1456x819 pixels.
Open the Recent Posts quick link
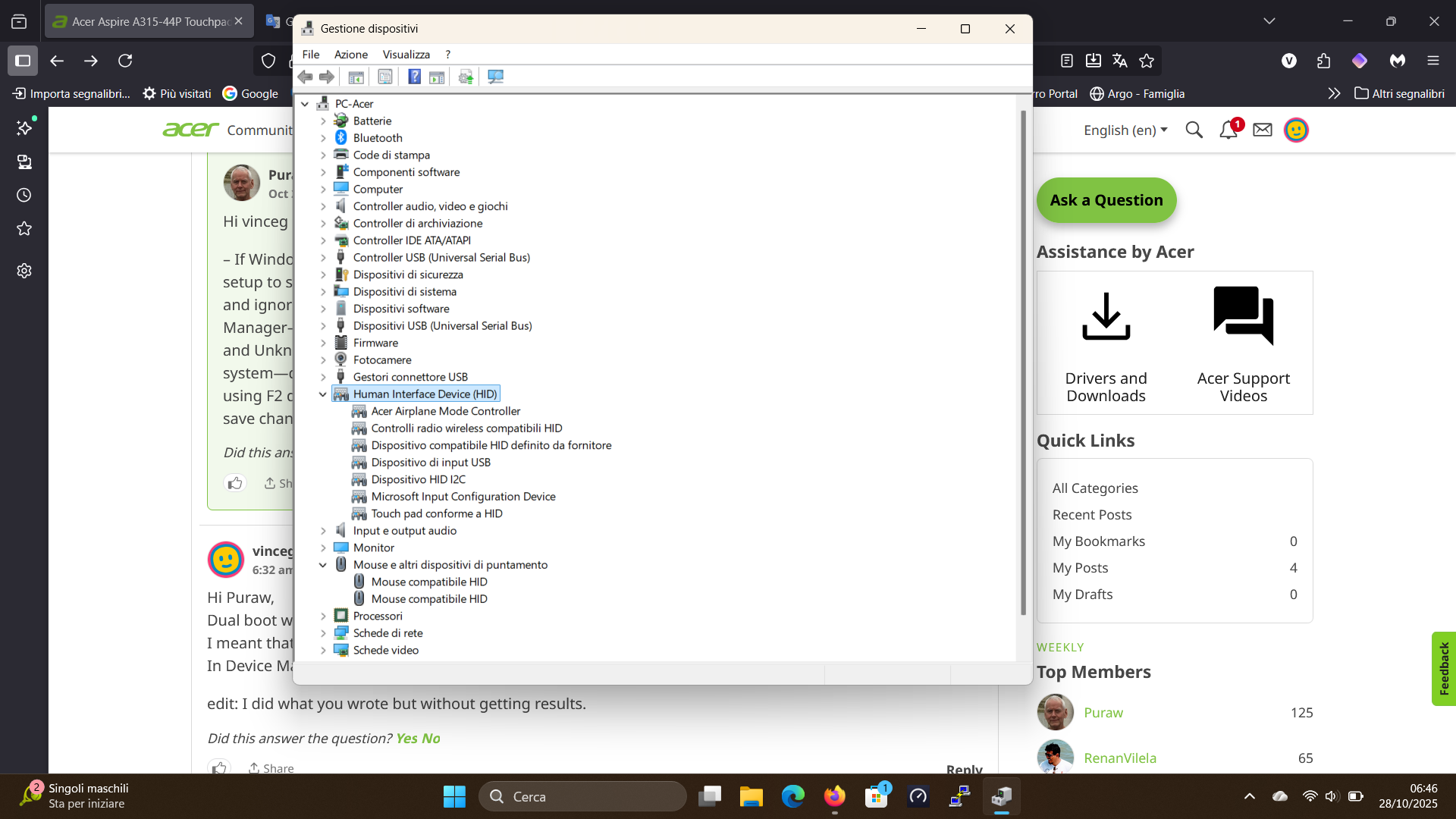[1091, 515]
